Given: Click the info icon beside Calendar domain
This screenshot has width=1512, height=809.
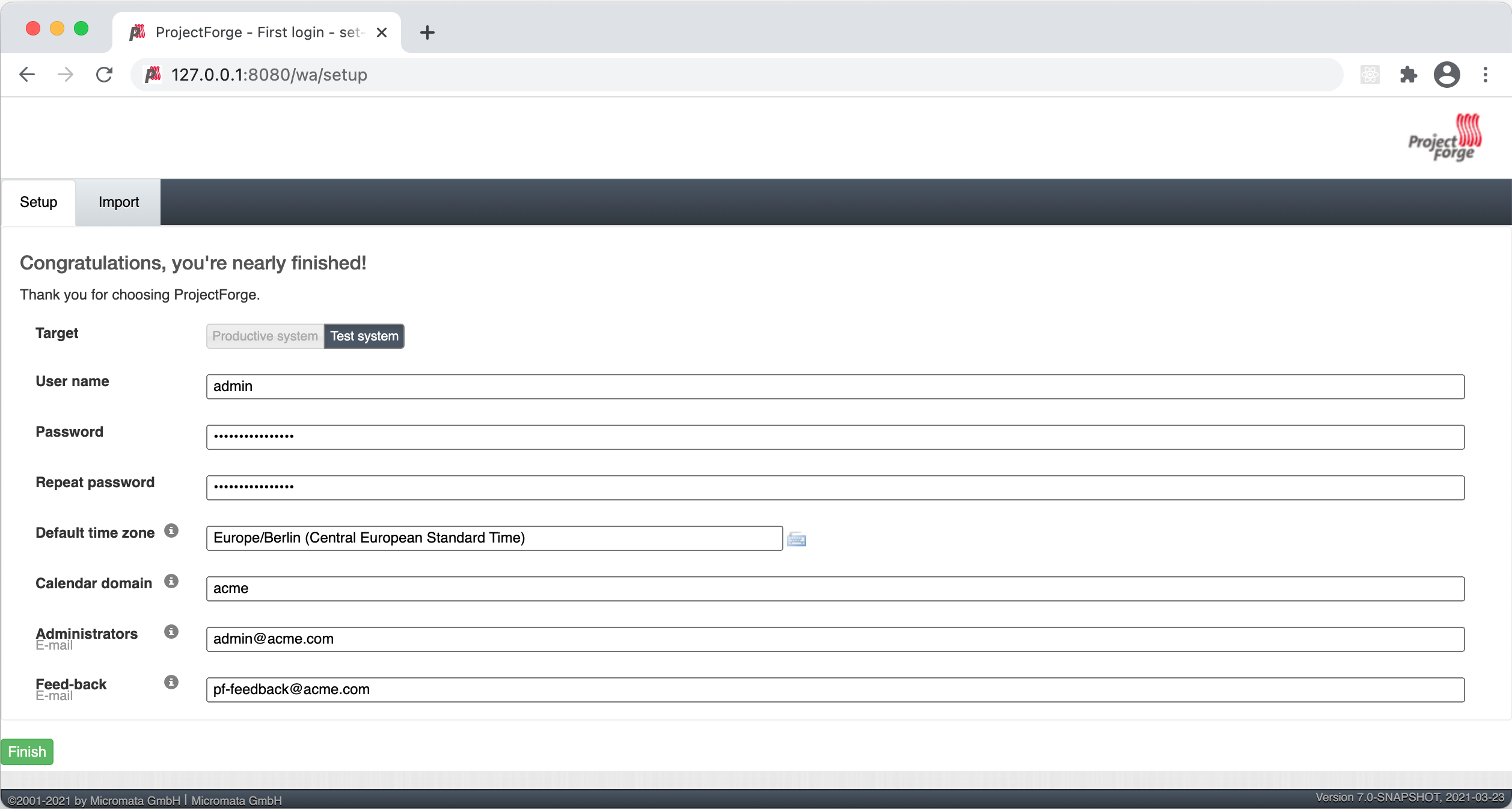Looking at the screenshot, I should coord(172,581).
